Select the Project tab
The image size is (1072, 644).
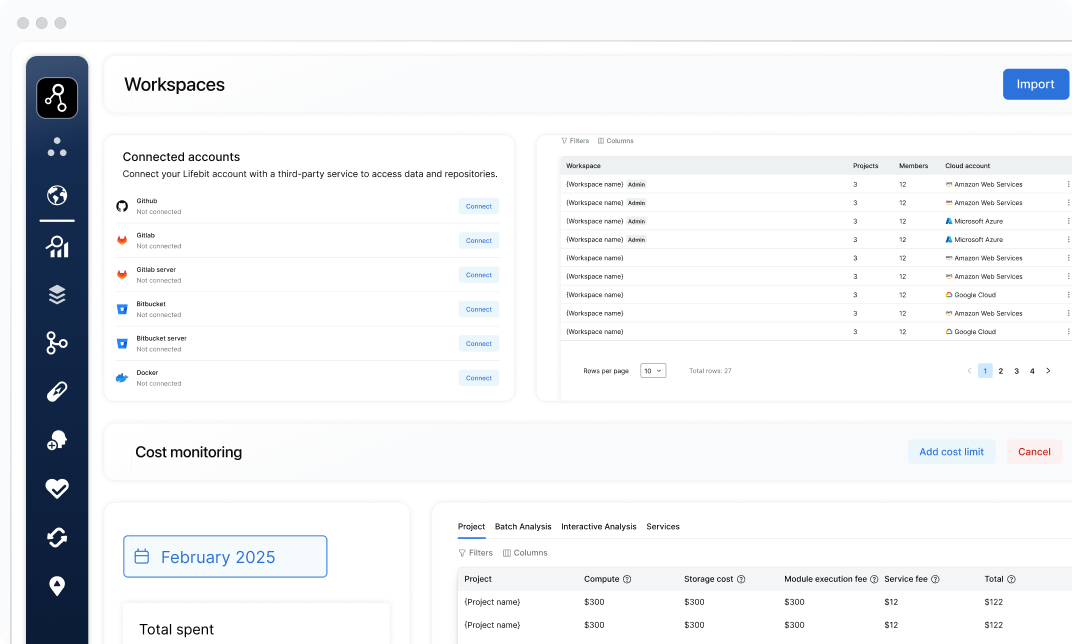[471, 526]
